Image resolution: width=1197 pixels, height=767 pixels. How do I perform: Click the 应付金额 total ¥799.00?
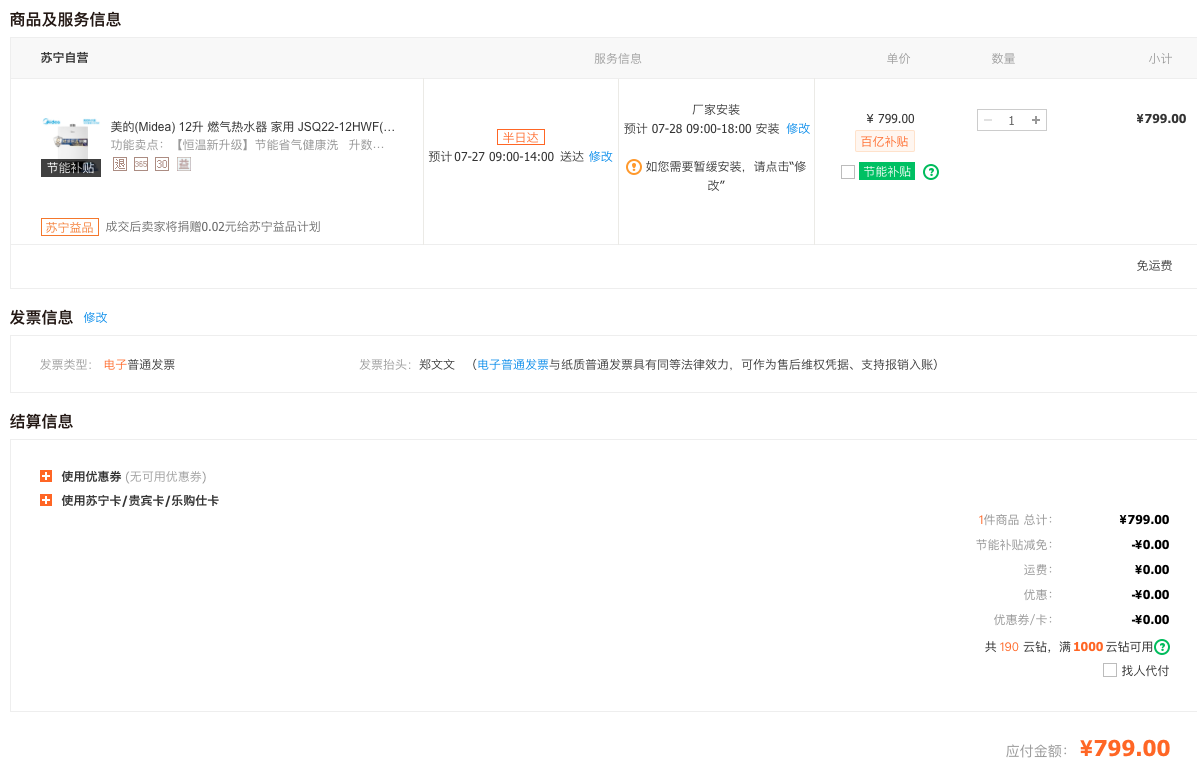[1124, 749]
